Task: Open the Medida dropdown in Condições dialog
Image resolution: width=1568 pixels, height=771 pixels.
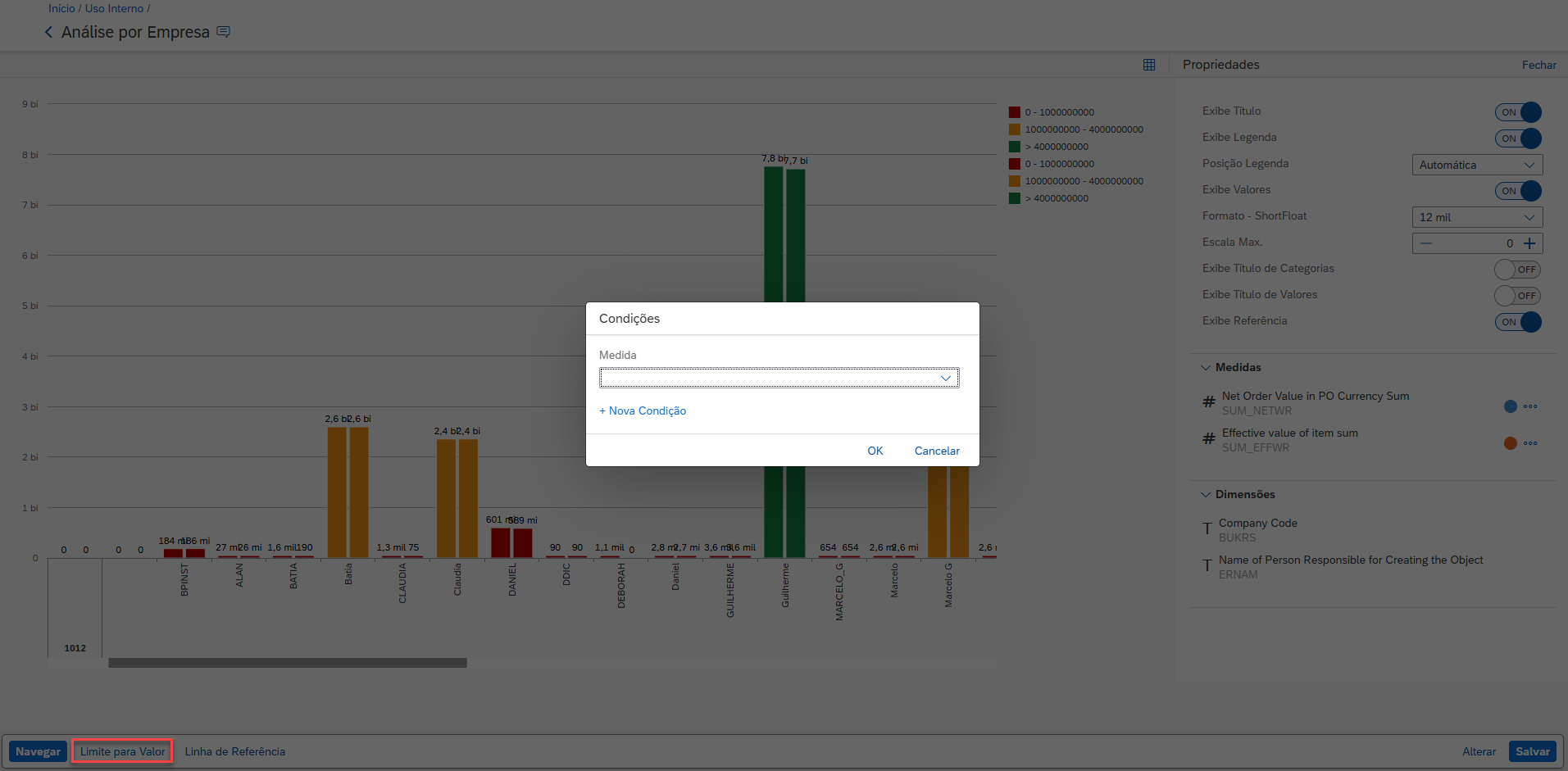Action: [779, 378]
